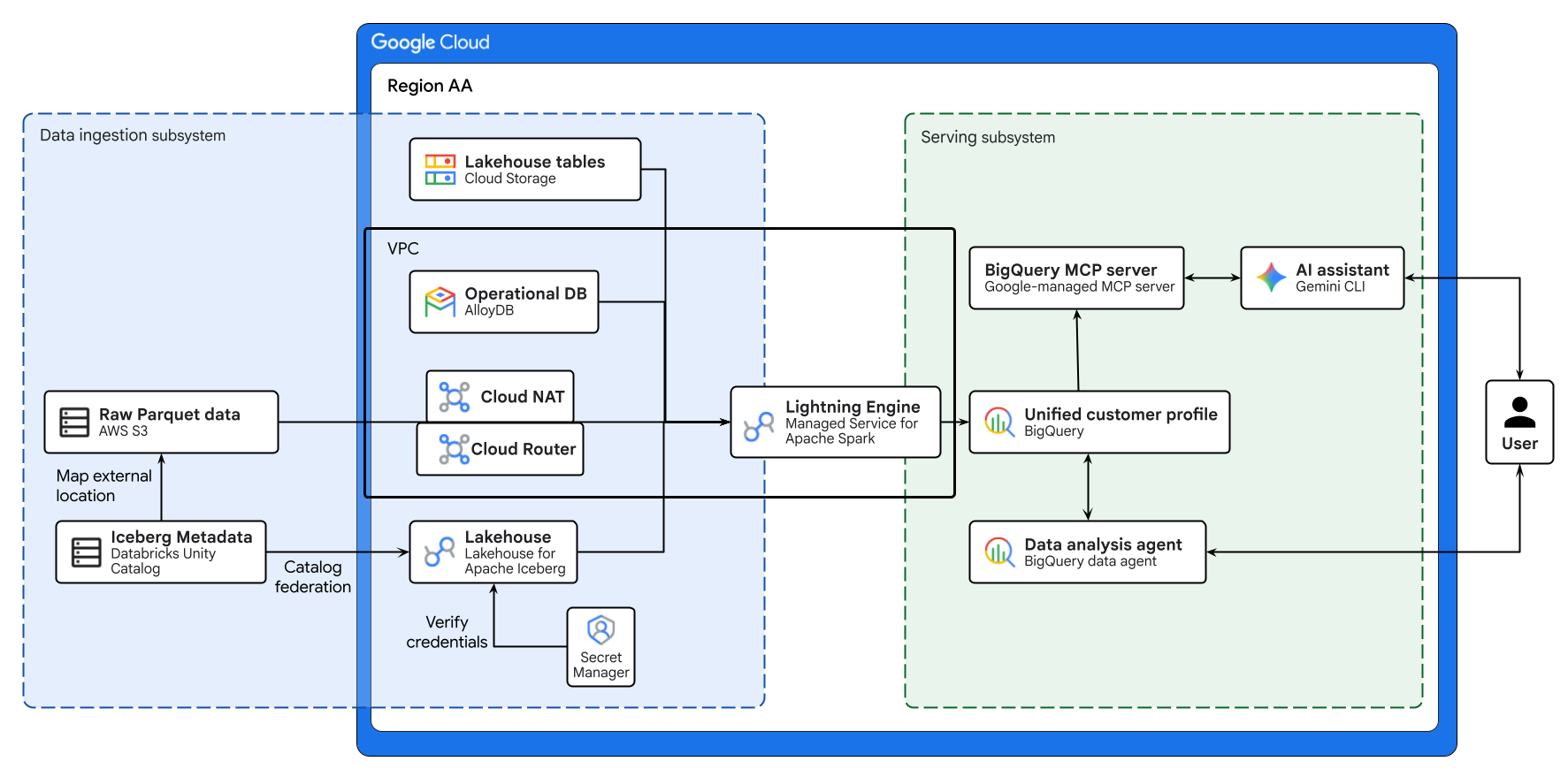Click the Databricks Unity Catalog icon
The height and width of the screenshot is (784, 1568).
click(x=86, y=552)
